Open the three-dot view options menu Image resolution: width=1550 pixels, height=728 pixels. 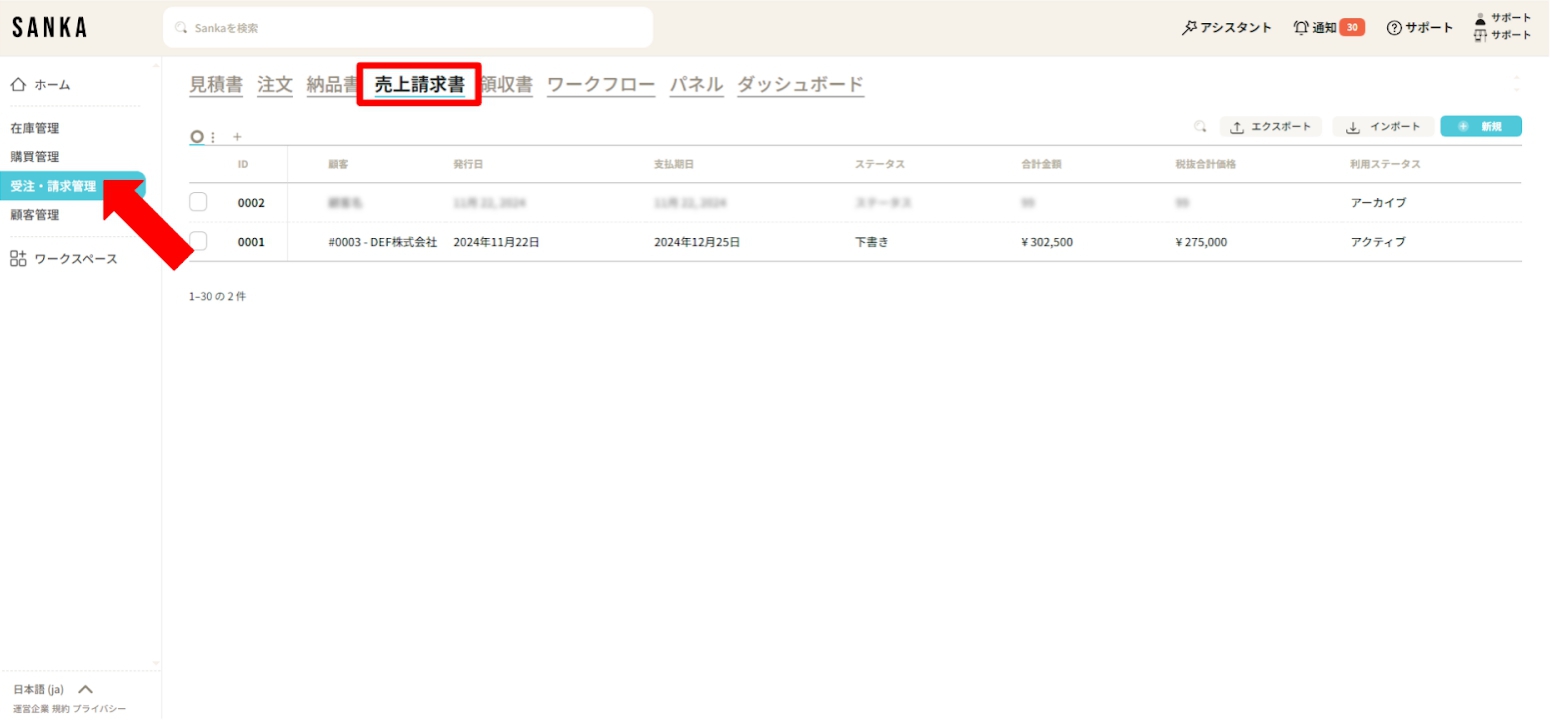tap(213, 137)
